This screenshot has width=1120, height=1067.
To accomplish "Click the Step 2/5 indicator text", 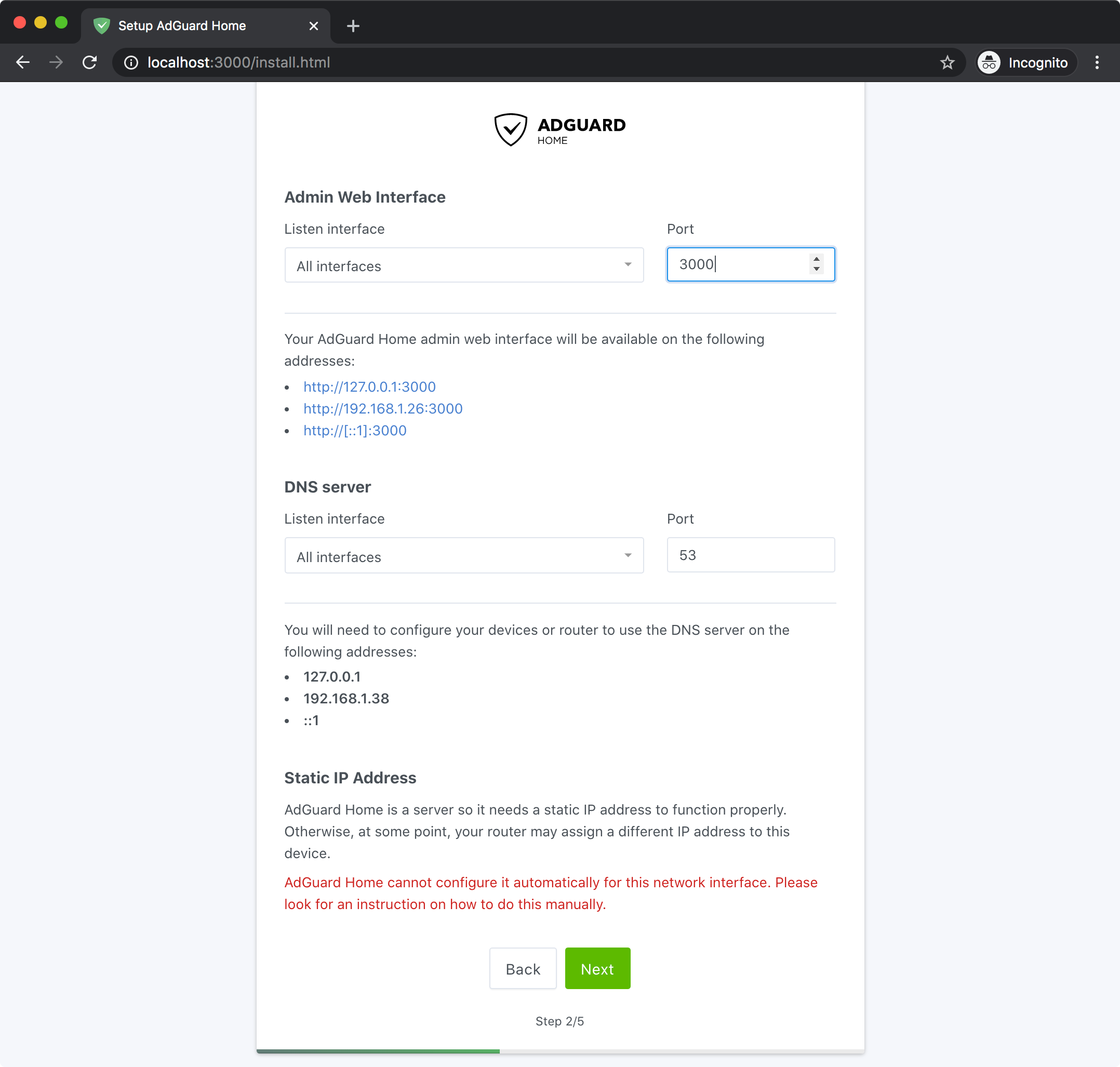I will (x=559, y=1021).
